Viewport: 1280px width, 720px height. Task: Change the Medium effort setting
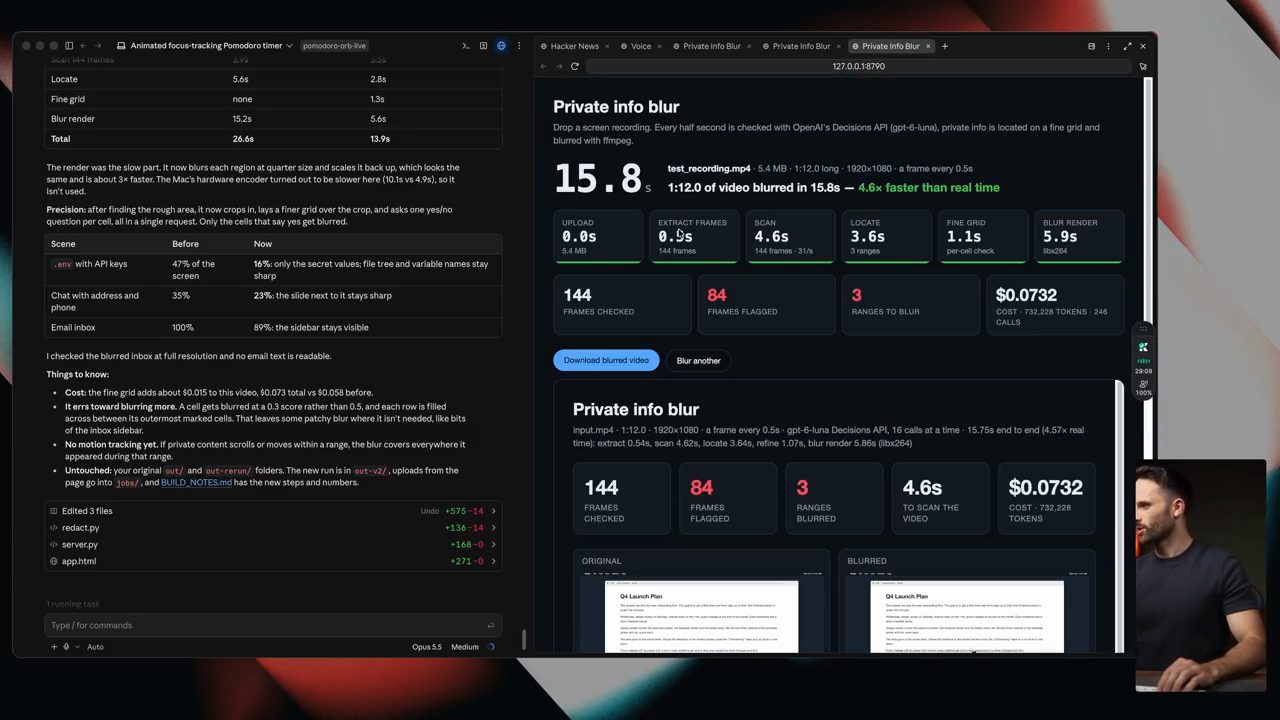point(465,647)
